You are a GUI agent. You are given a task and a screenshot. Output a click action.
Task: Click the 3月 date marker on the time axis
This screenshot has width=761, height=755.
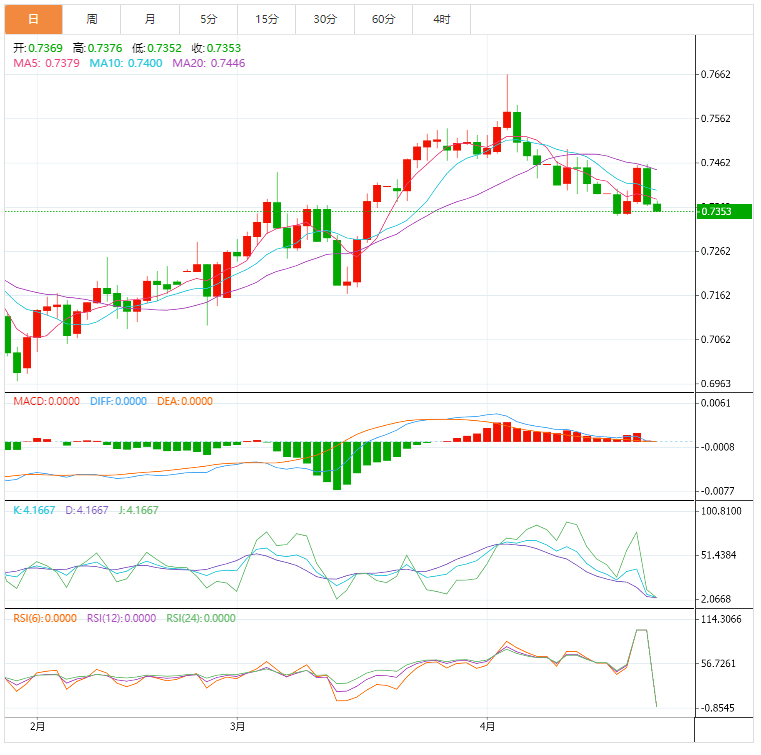pos(238,724)
